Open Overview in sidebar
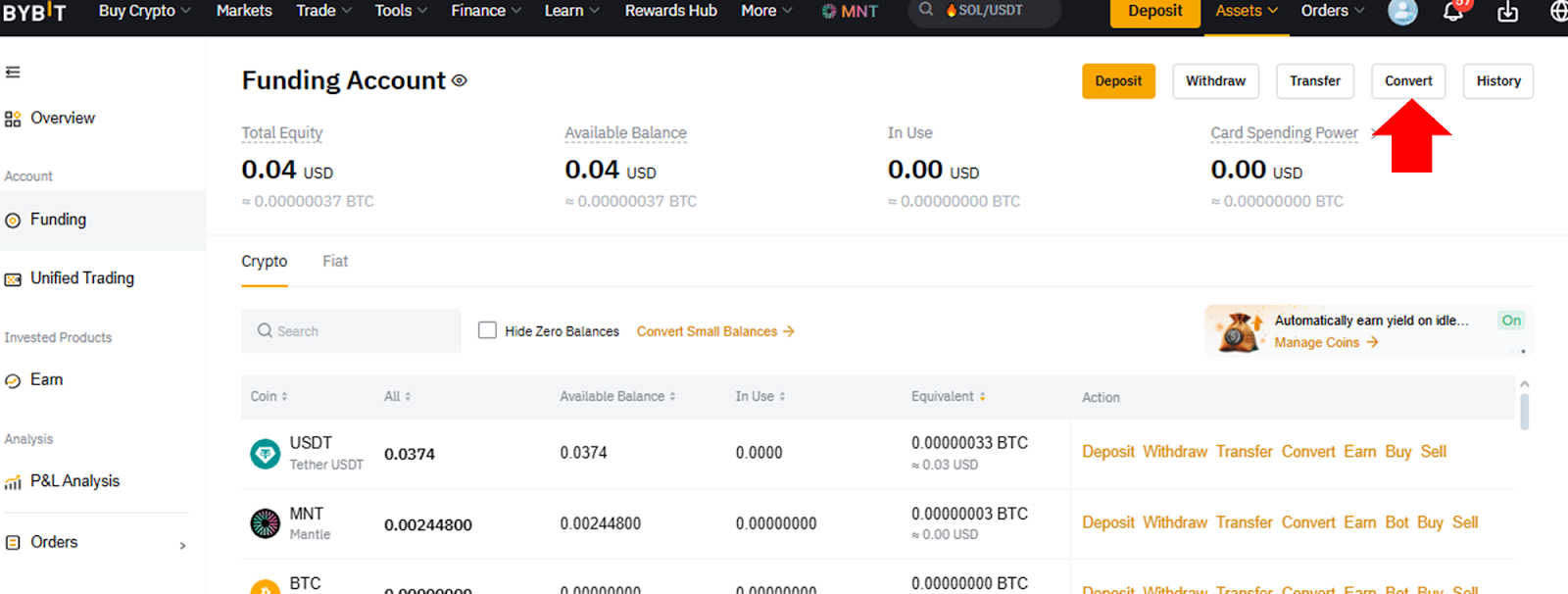 pyautogui.click(x=63, y=119)
